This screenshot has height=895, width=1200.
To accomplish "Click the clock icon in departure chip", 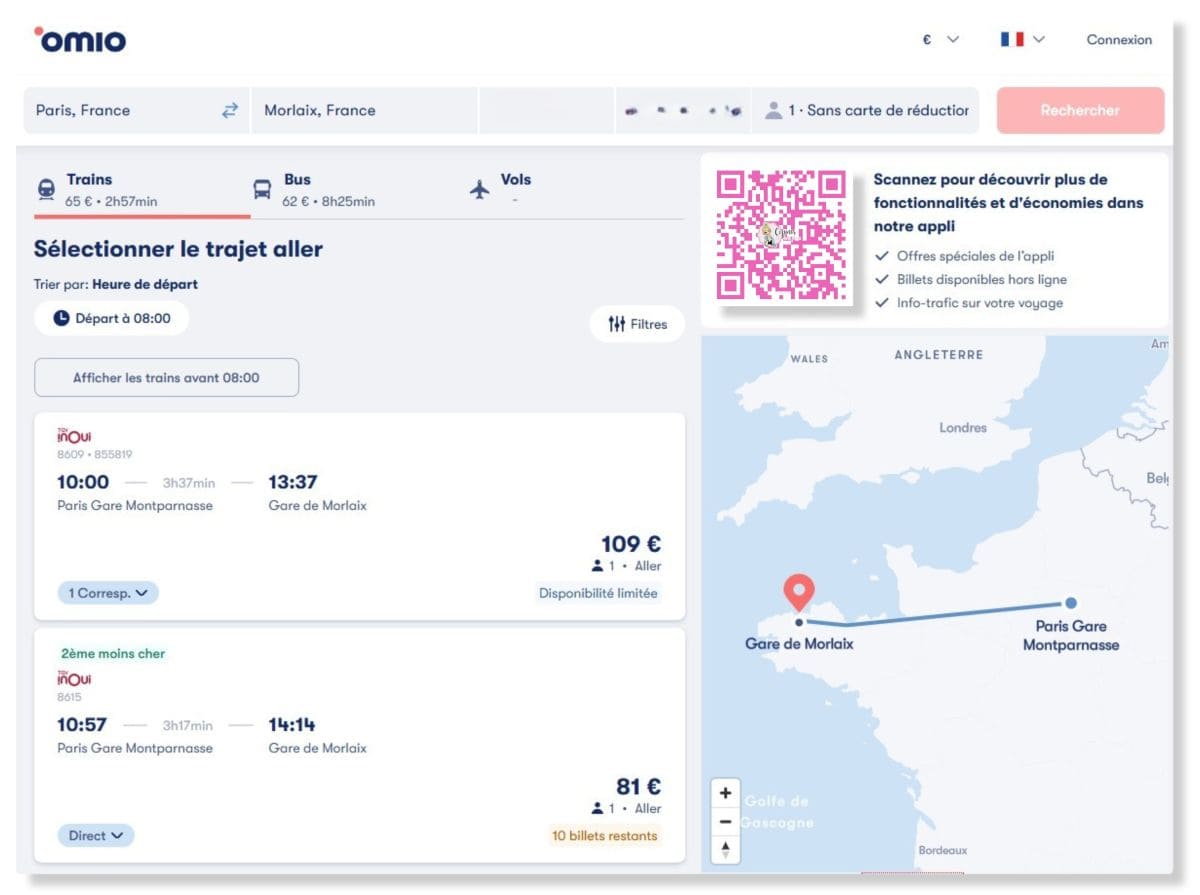I will (x=61, y=318).
